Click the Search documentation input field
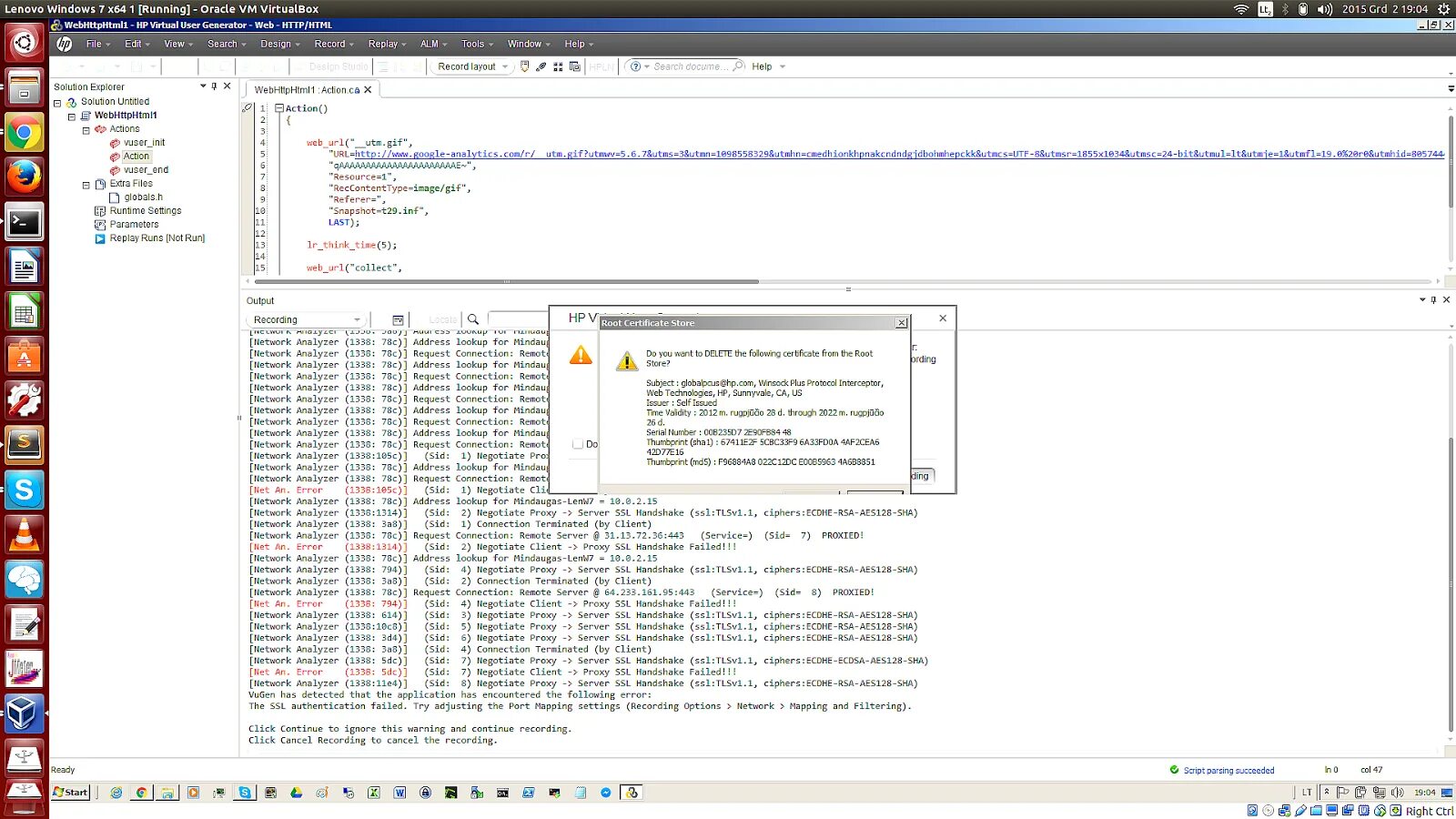The image size is (1456, 819). coord(690,66)
